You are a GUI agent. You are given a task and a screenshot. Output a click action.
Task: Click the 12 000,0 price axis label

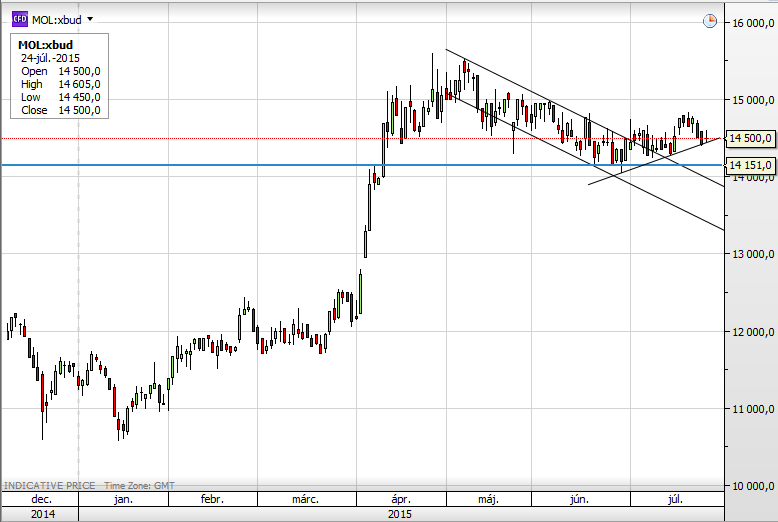[753, 331]
